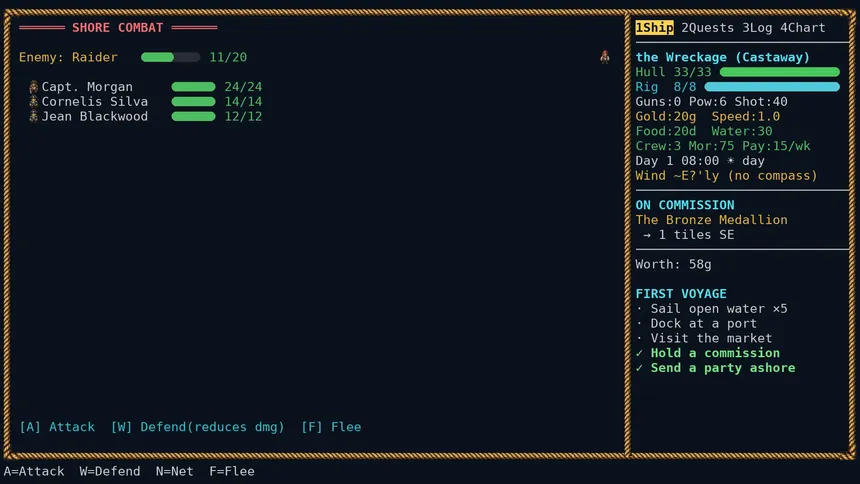This screenshot has height=484, width=860.
Task: Click the Raider enemy sprite icon
Action: [604, 57]
